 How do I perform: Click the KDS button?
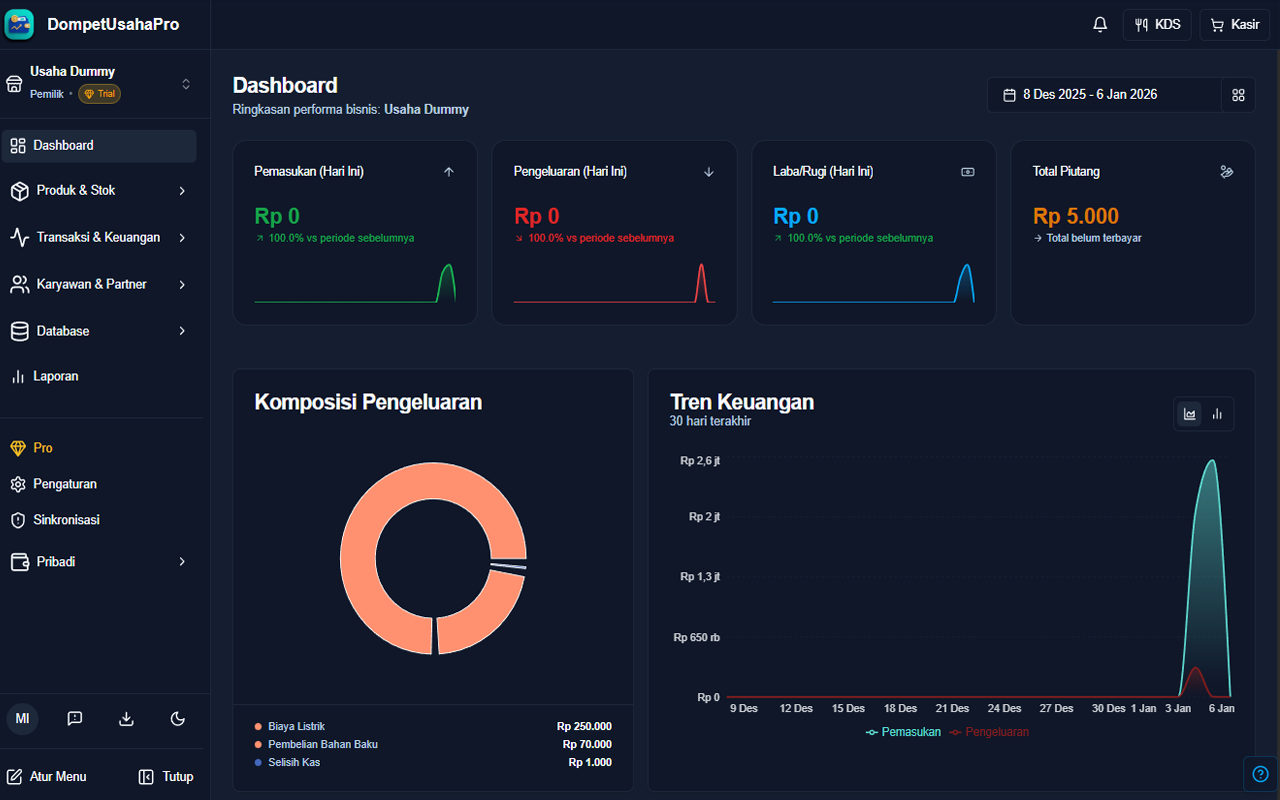click(1157, 24)
